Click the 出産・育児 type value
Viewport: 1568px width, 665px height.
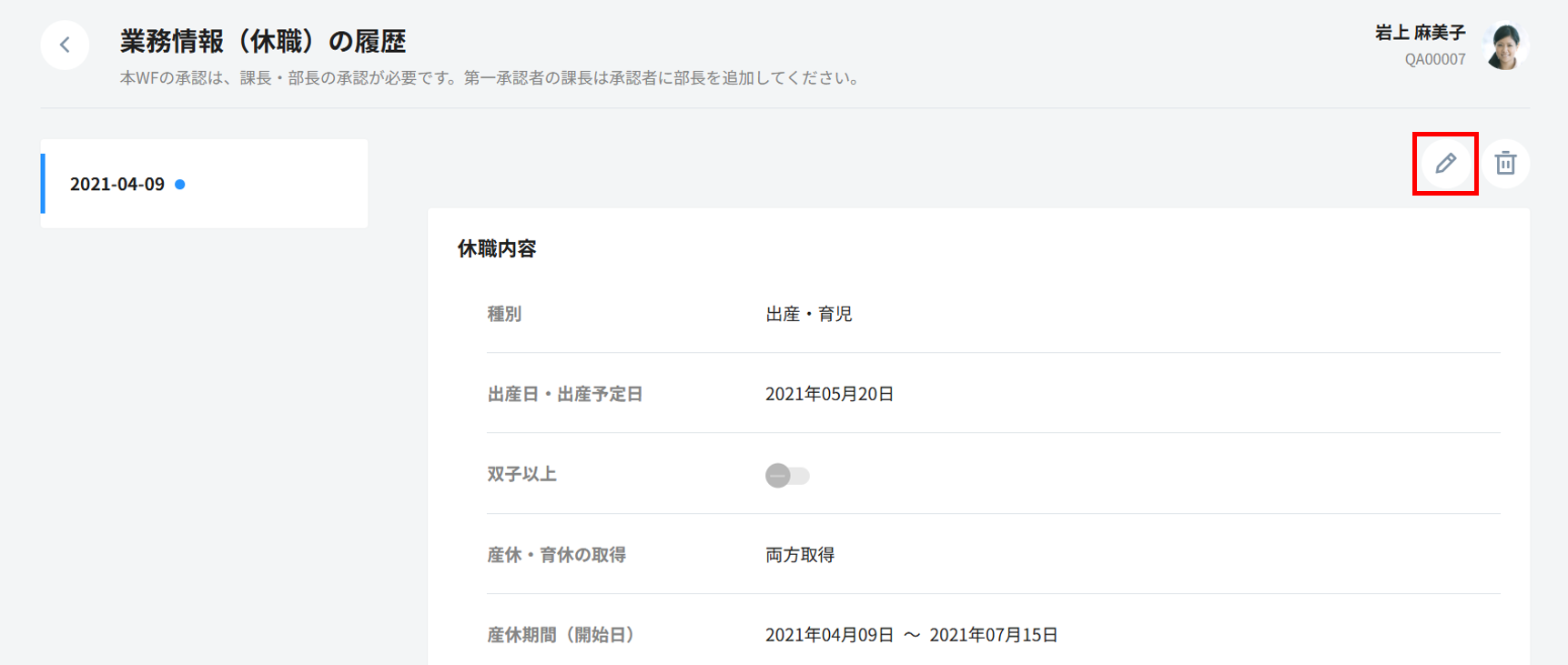[808, 315]
